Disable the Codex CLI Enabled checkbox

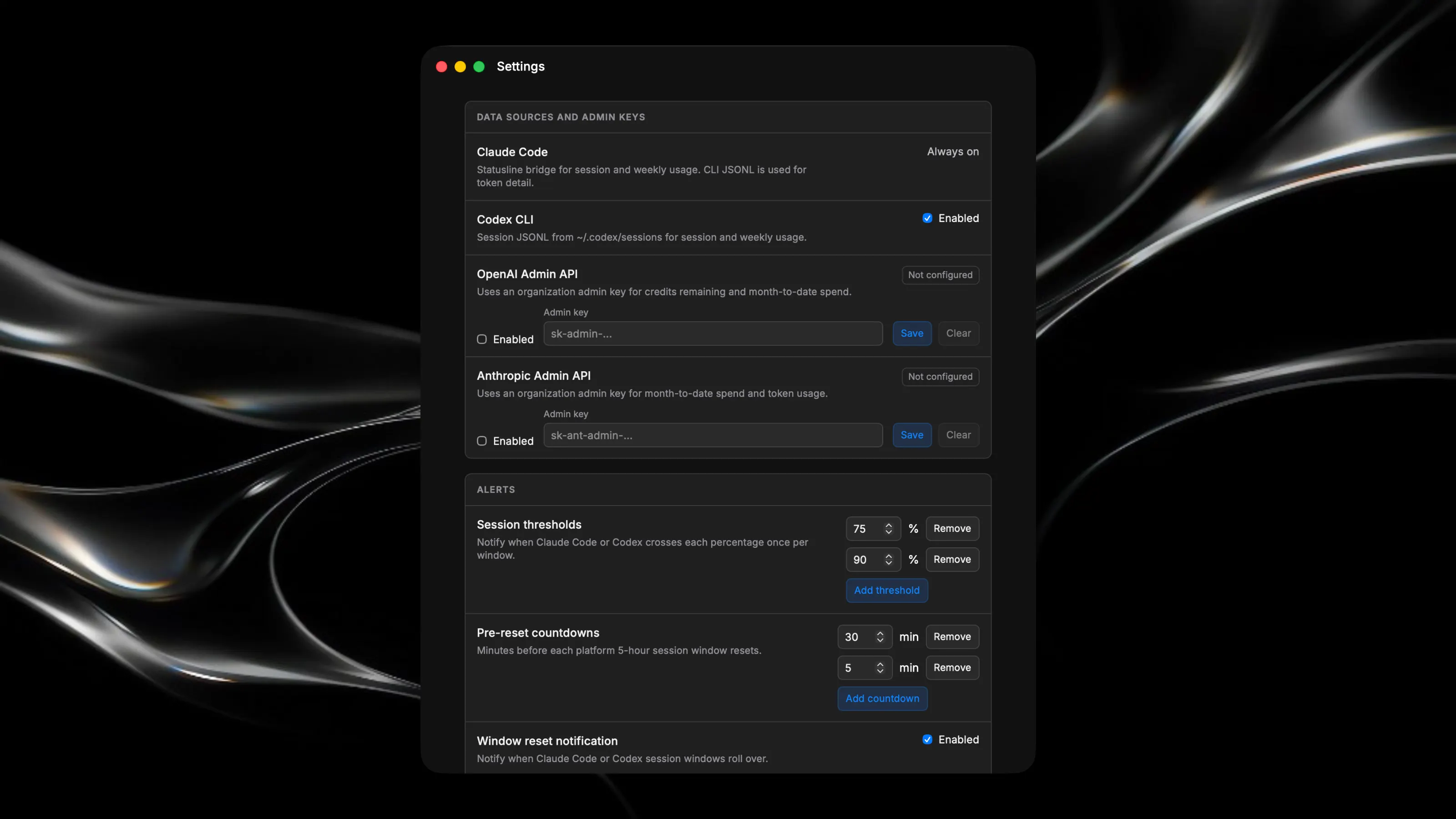pos(927,218)
